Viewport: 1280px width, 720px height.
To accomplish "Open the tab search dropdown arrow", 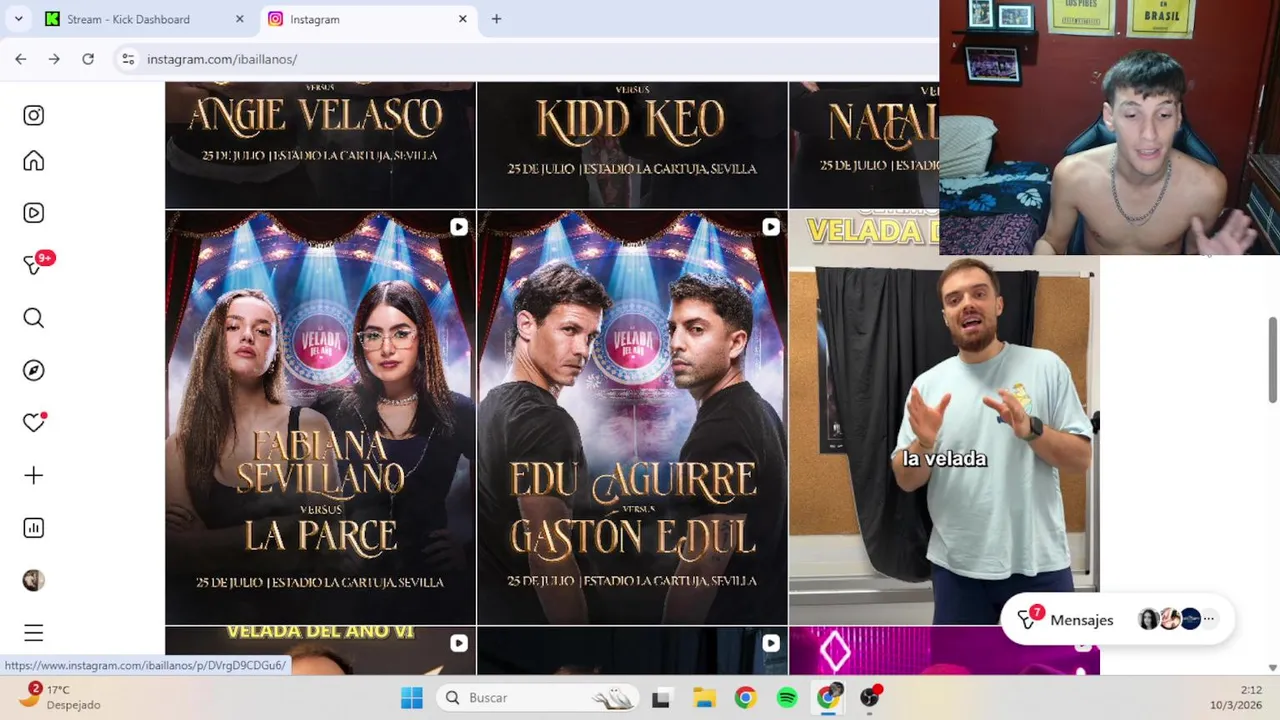I will coord(18,19).
